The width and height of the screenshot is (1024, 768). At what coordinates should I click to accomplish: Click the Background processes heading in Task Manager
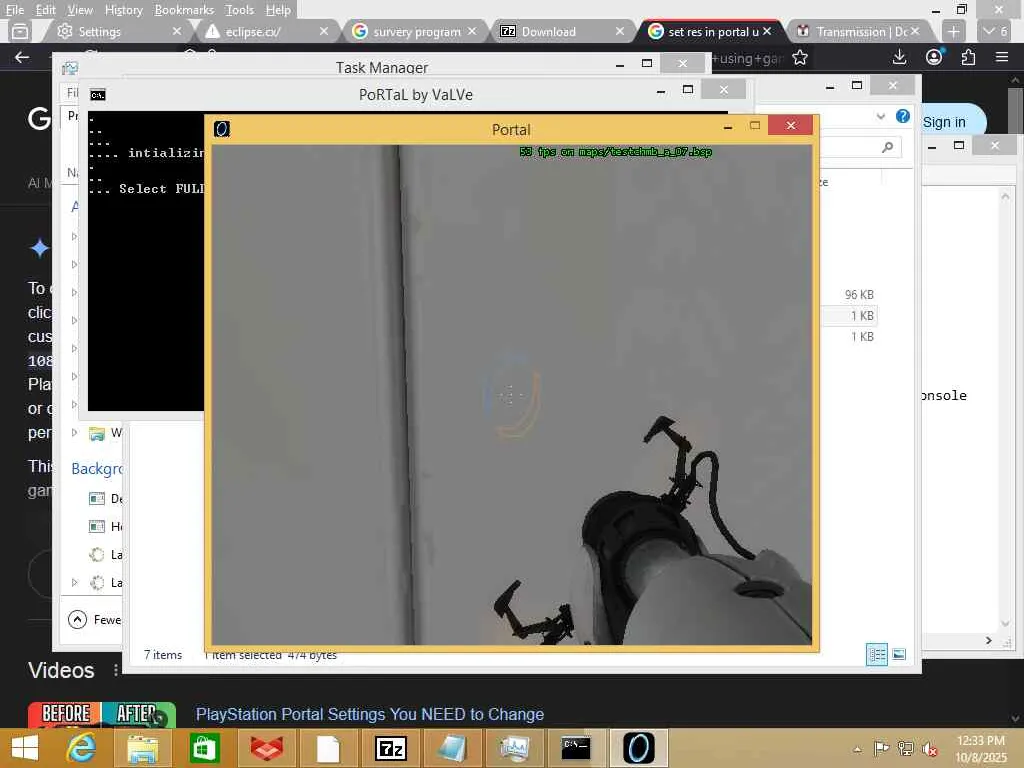click(x=97, y=468)
